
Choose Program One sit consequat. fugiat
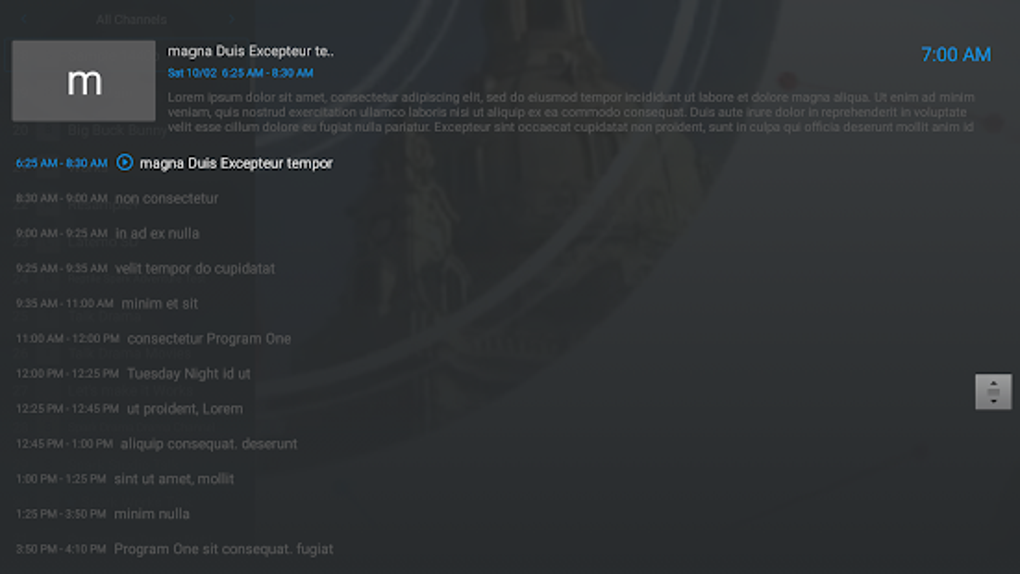[x=174, y=549]
